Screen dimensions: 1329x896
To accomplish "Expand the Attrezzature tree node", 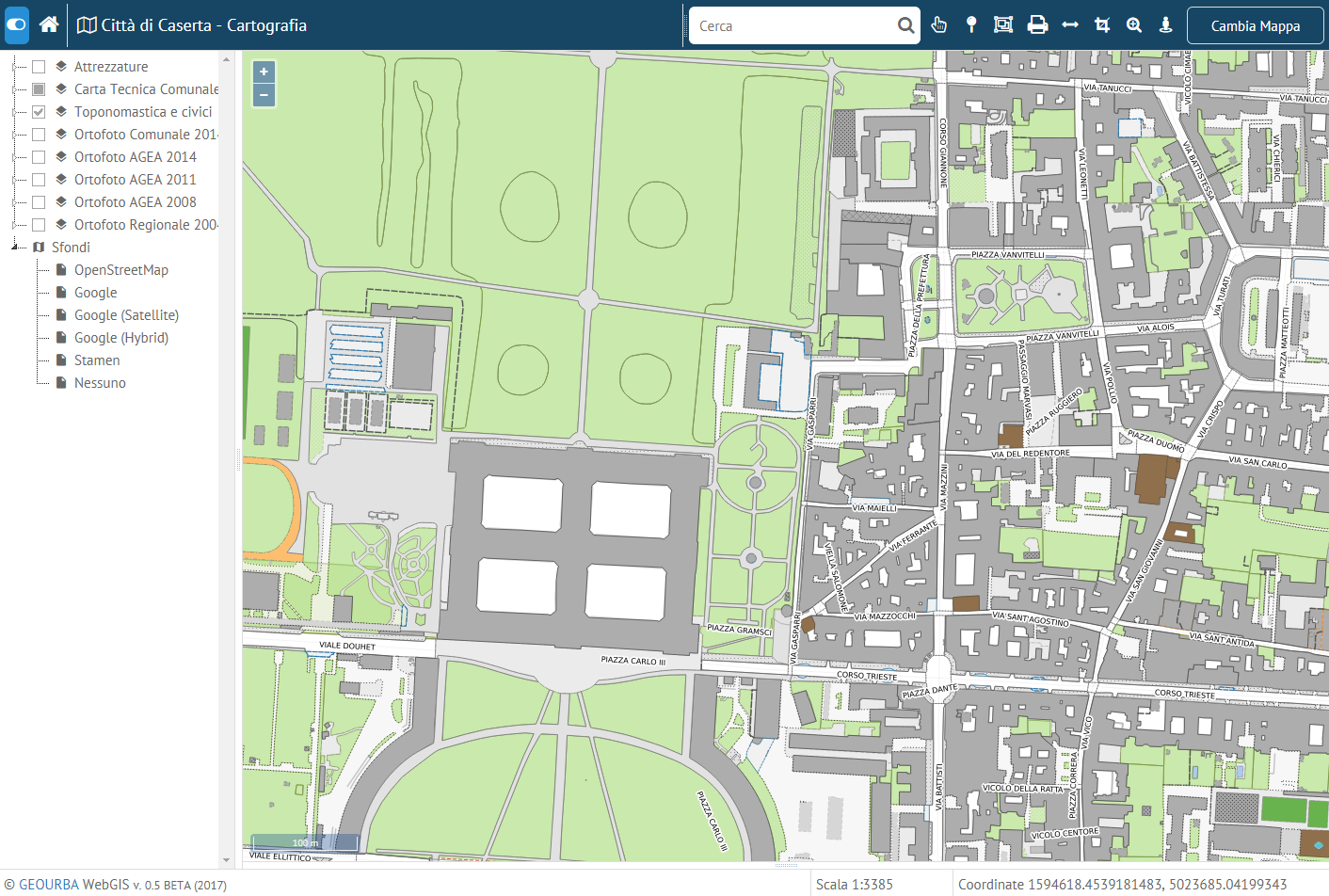I will tap(15, 67).
